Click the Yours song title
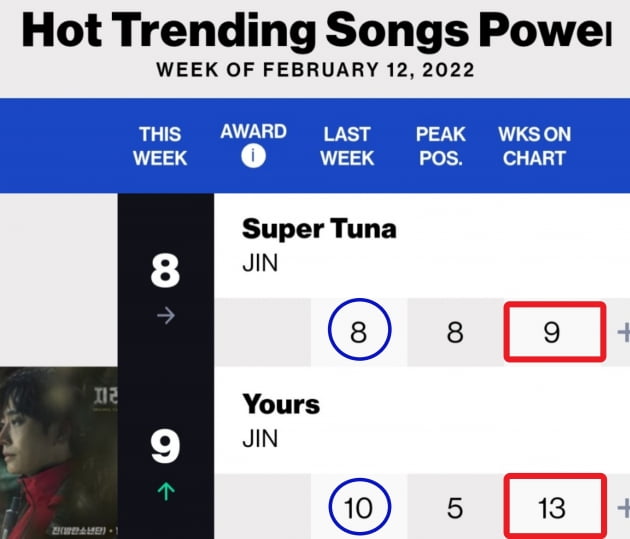This screenshot has width=630, height=539. [281, 404]
